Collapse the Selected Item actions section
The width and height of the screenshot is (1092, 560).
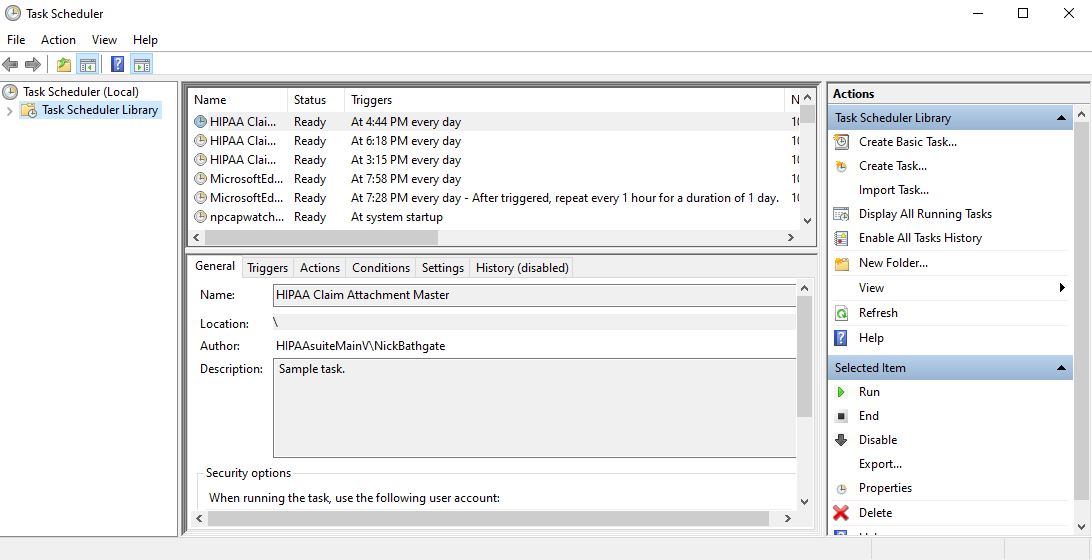pyautogui.click(x=1061, y=368)
